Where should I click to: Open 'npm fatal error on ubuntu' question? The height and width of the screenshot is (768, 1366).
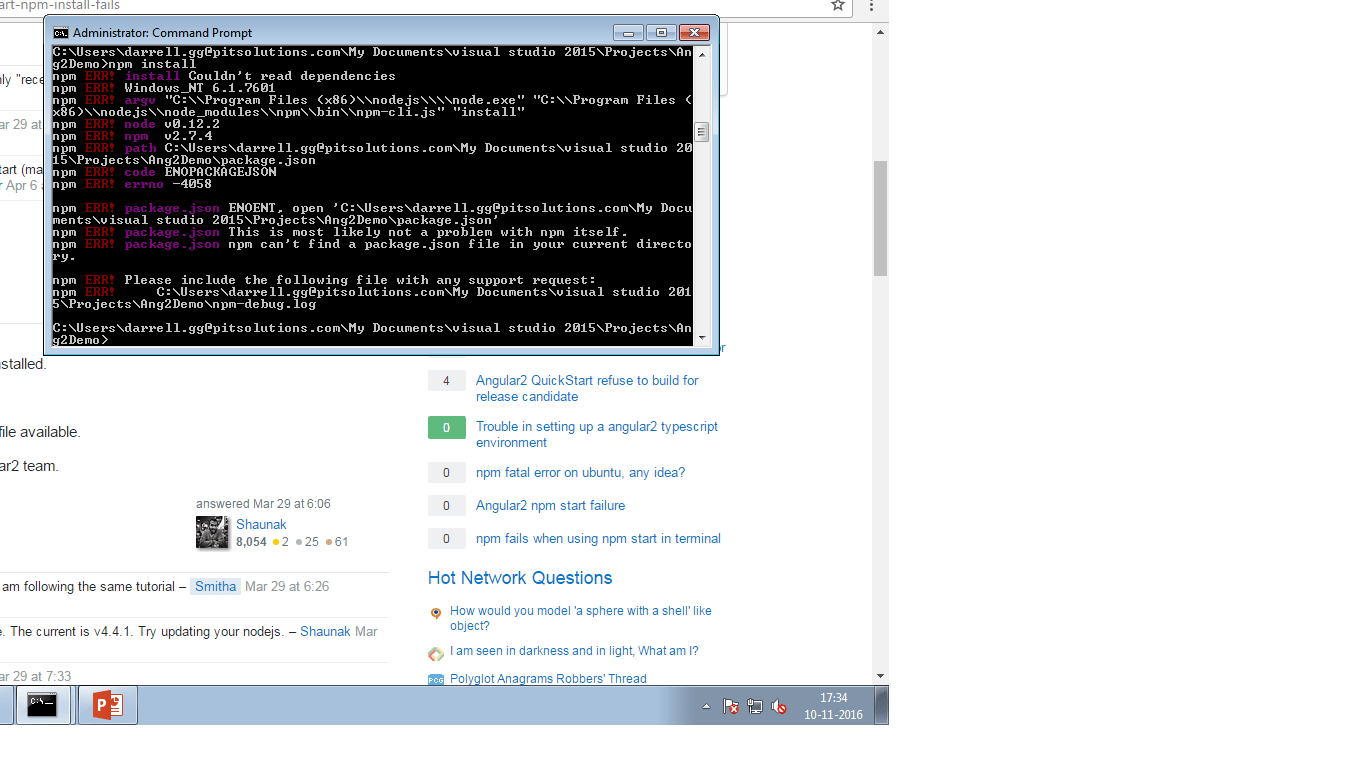(581, 472)
